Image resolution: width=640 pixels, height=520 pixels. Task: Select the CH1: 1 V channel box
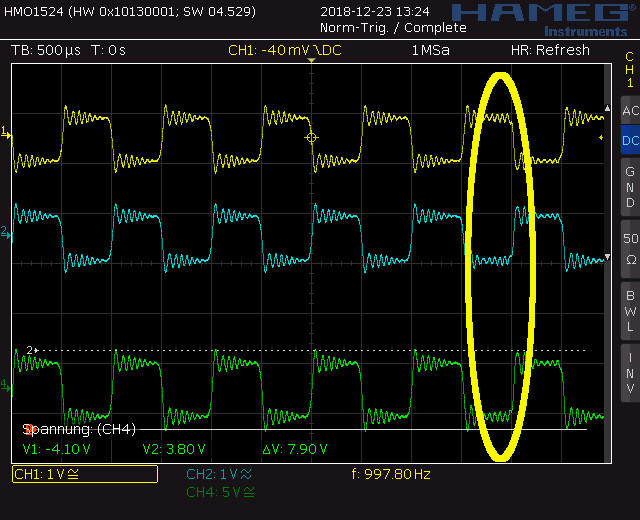85,474
